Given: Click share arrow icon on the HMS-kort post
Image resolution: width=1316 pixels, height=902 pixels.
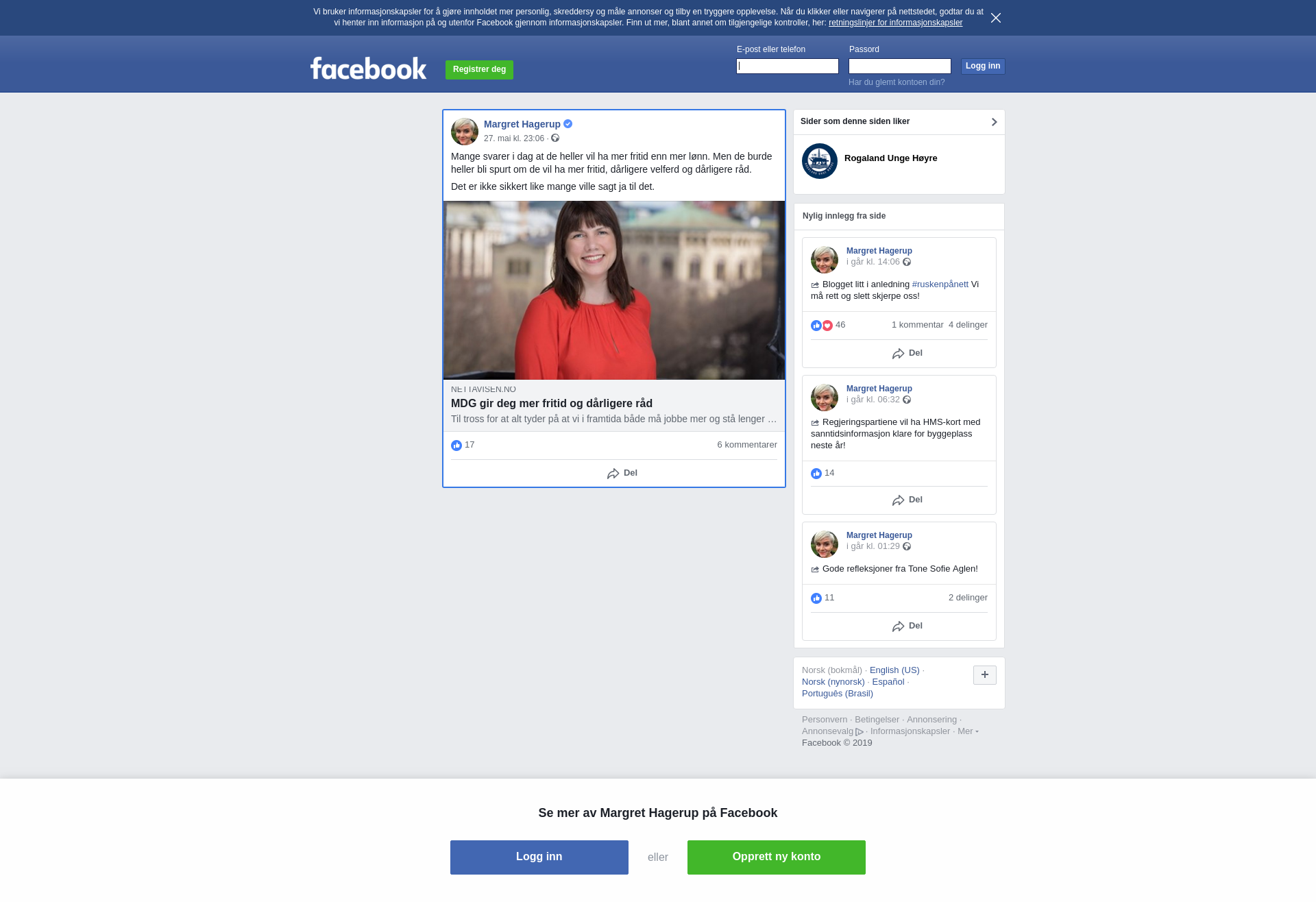Looking at the screenshot, I should (x=898, y=500).
